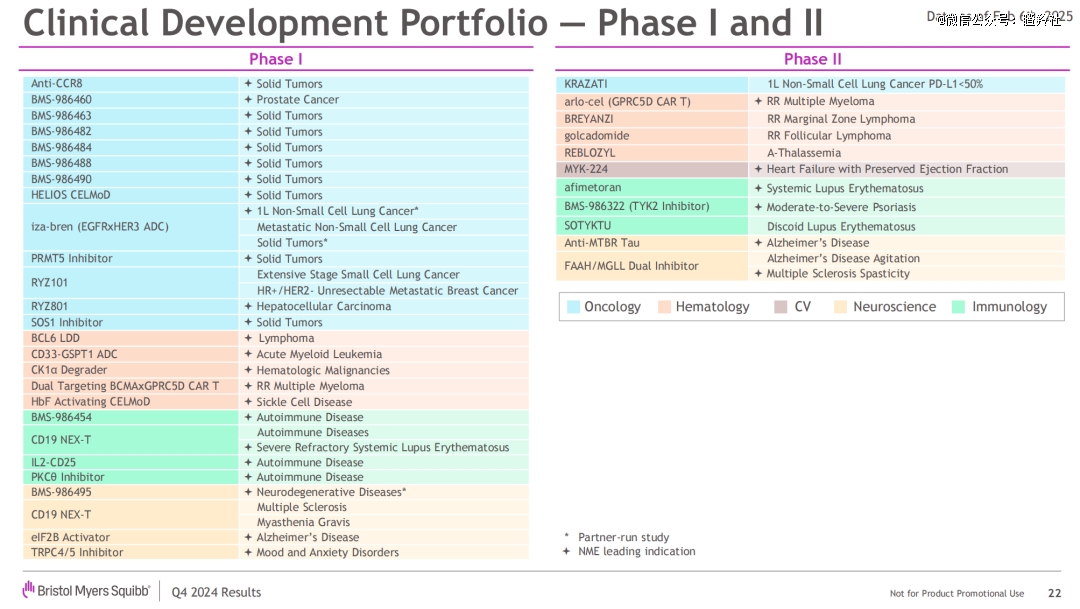Image resolution: width=1080 pixels, height=609 pixels.
Task: Select the Hematology legend color swatch
Action: pos(664,307)
